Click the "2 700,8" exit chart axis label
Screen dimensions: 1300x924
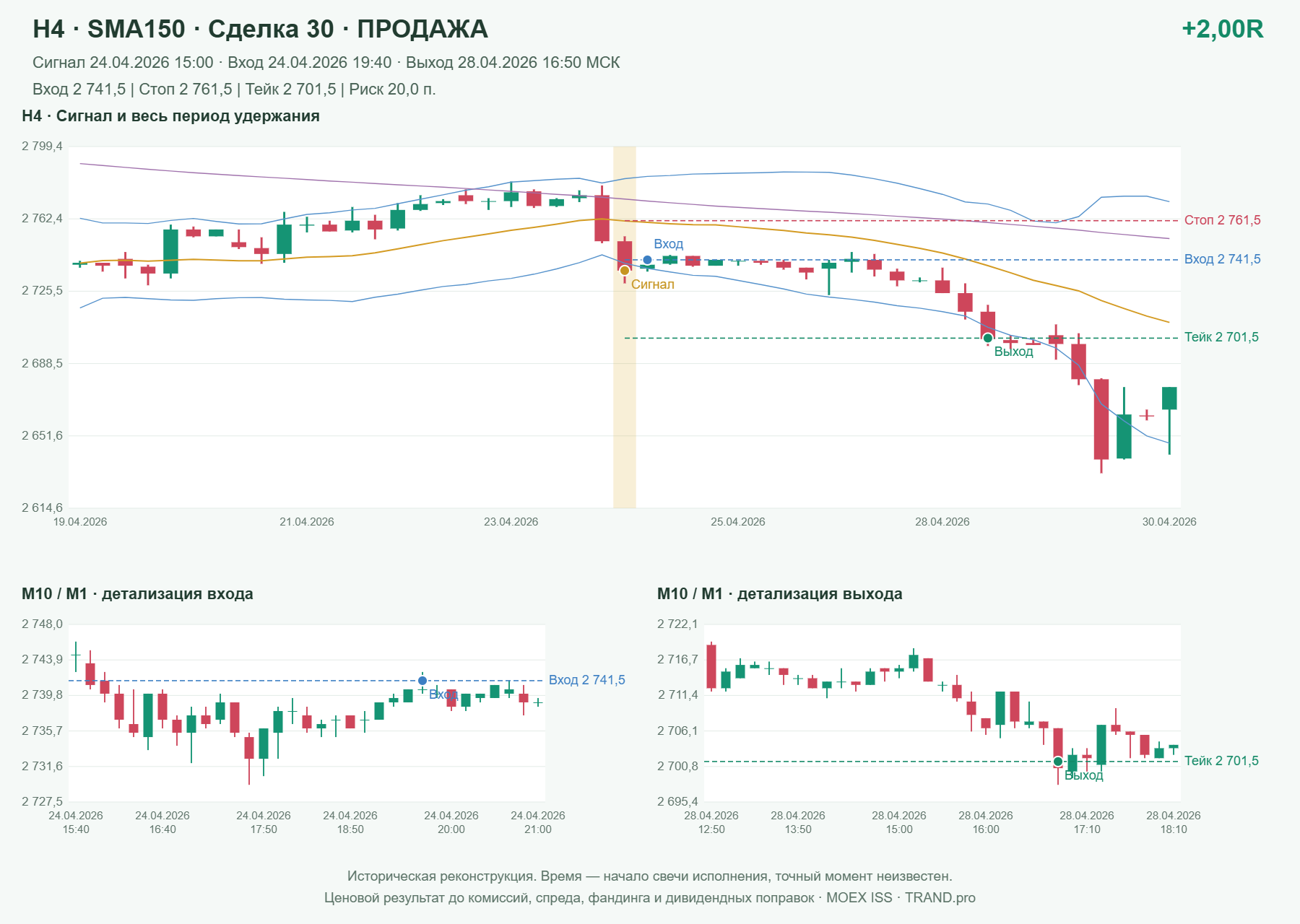(x=677, y=767)
